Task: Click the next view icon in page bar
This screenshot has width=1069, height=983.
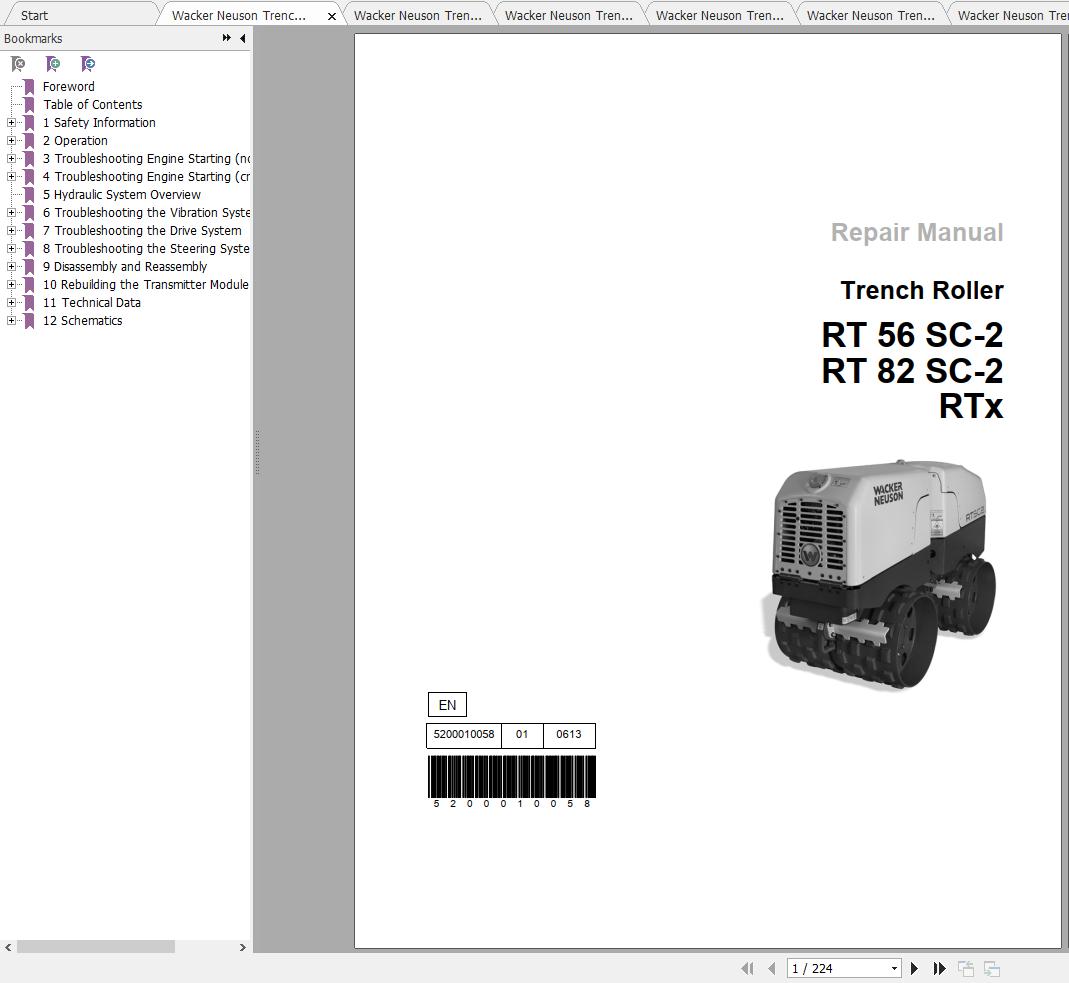Action: click(x=992, y=968)
